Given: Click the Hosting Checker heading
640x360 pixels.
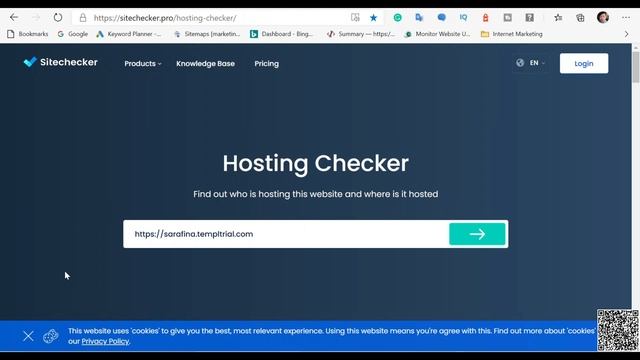Looking at the screenshot, I should 316,163.
